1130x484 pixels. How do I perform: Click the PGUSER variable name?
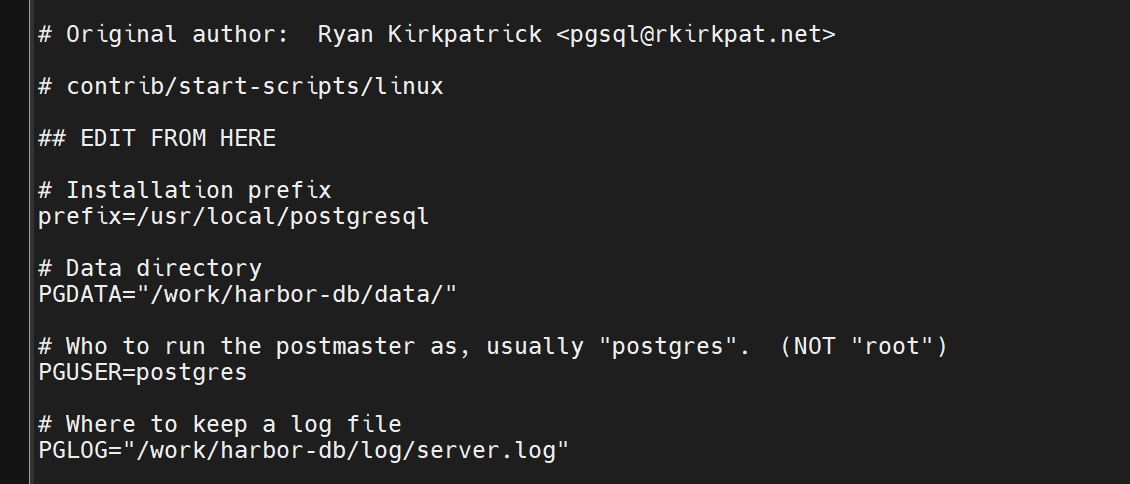pos(80,372)
